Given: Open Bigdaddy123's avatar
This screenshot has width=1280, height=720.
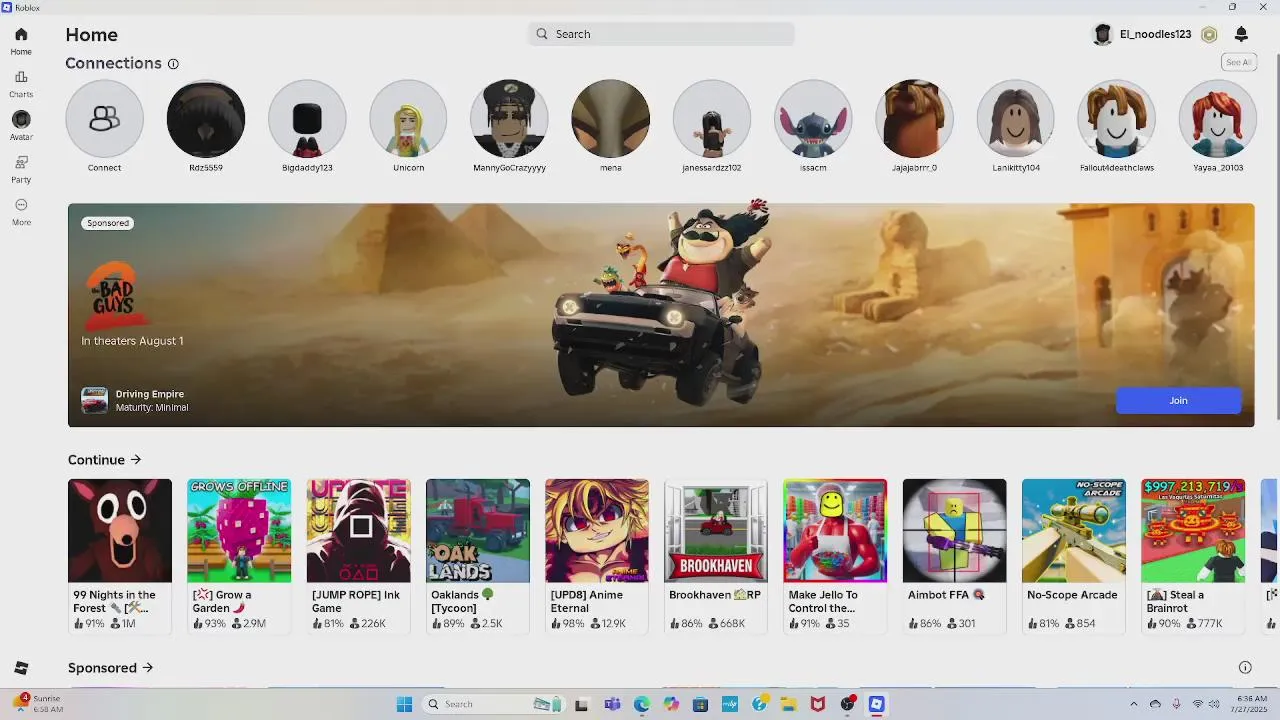Looking at the screenshot, I should click(x=307, y=119).
